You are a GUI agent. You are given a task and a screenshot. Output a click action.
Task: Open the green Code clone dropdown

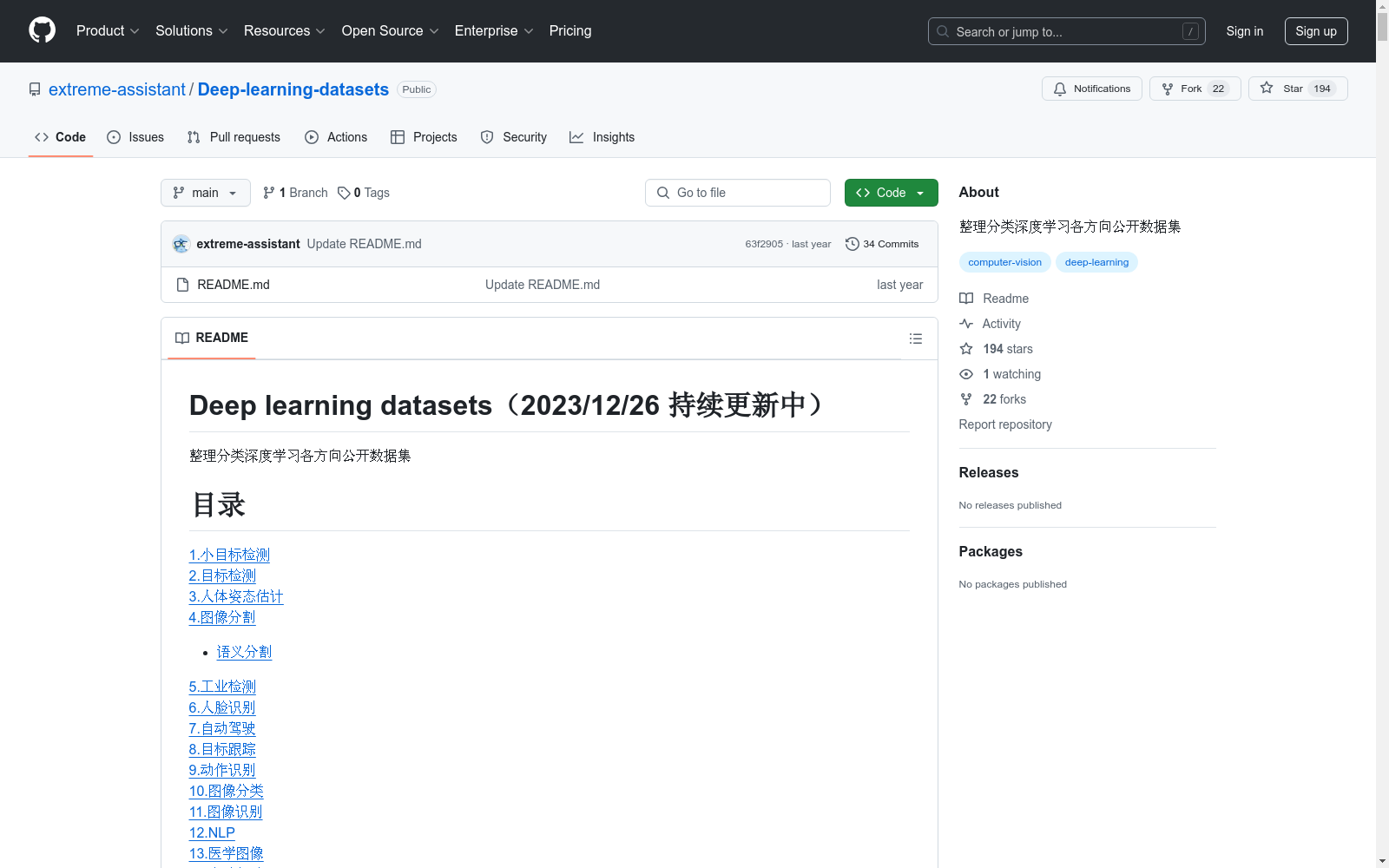pyautogui.click(x=891, y=193)
